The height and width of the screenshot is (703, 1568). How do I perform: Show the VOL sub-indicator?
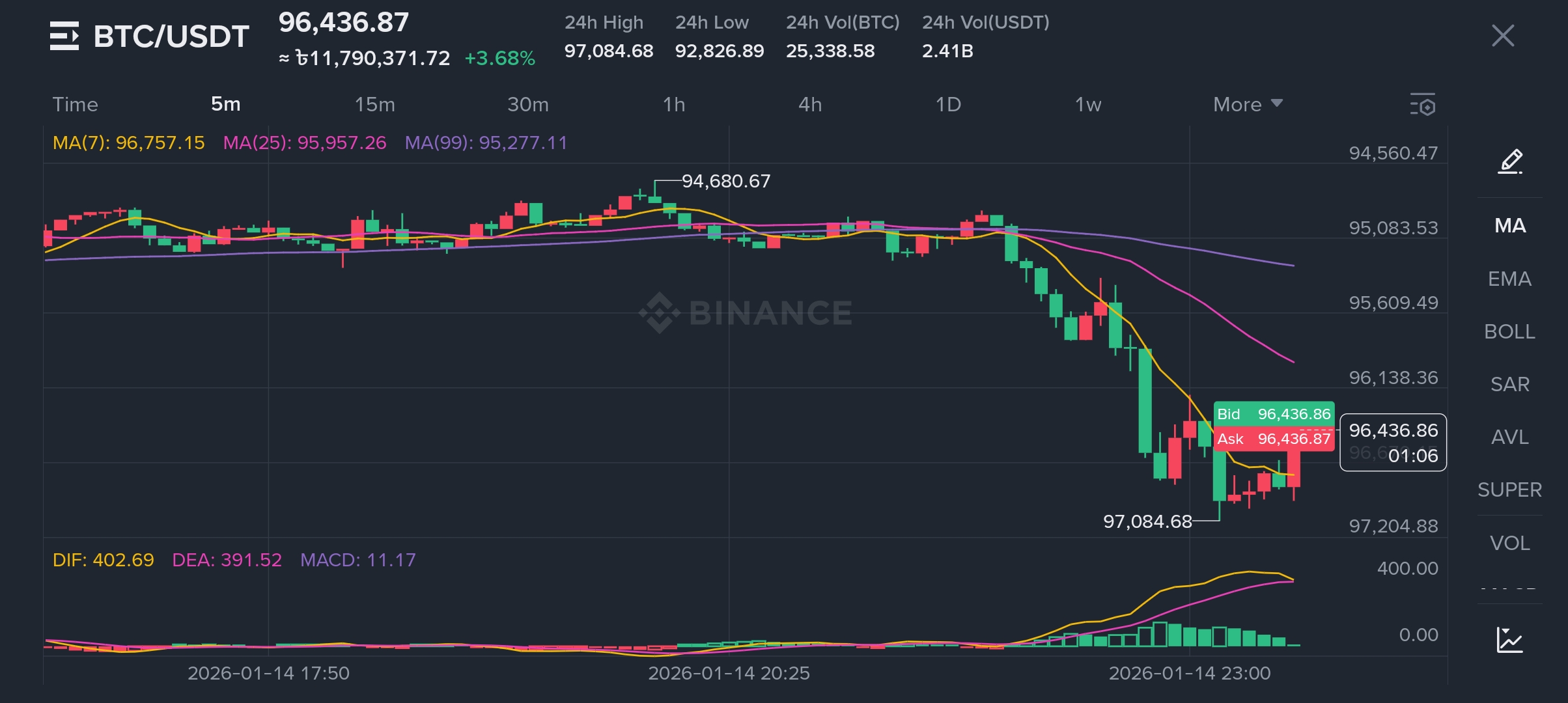pyautogui.click(x=1509, y=543)
